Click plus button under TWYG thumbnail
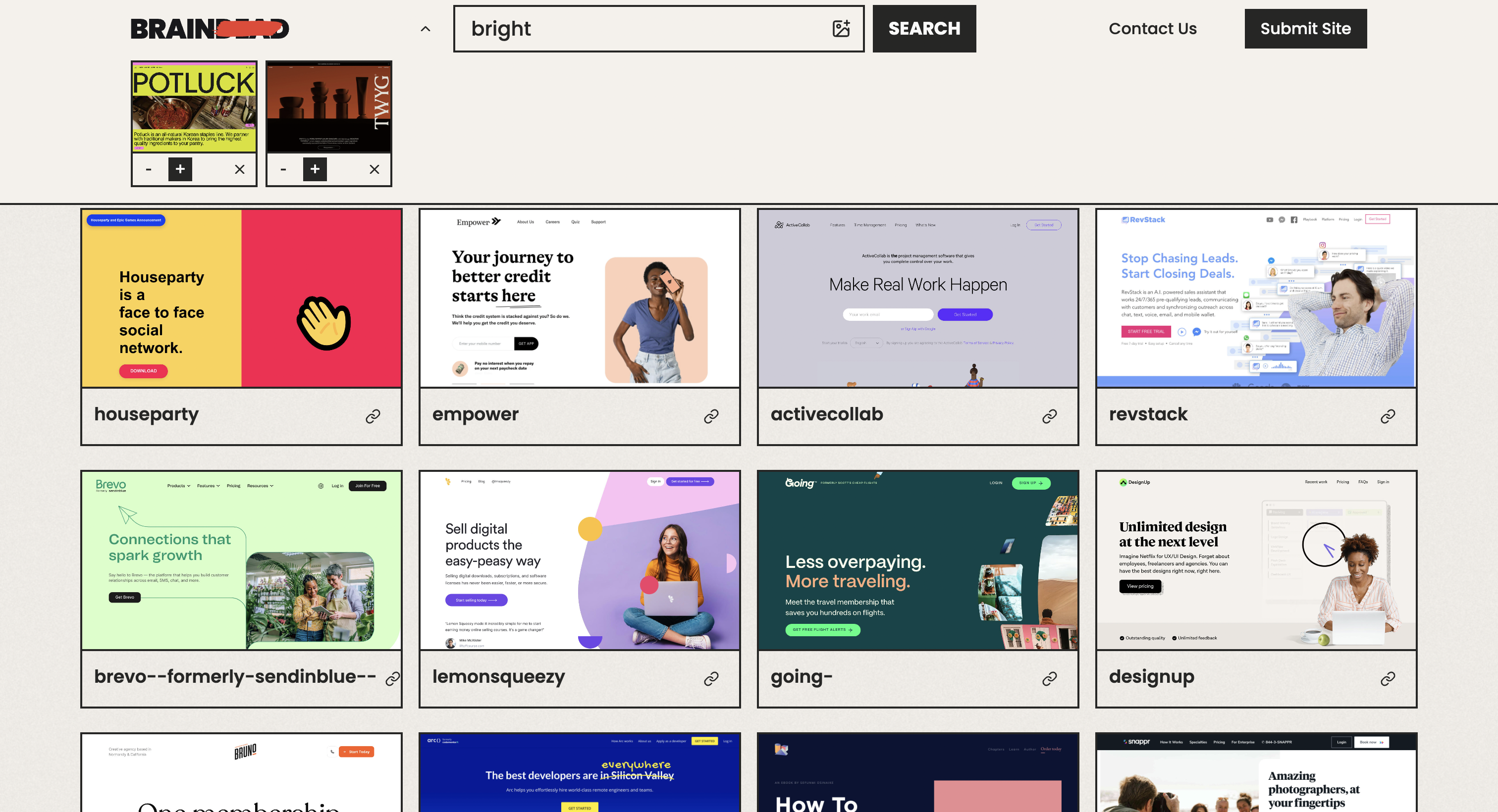The height and width of the screenshot is (812, 1498). (315, 169)
